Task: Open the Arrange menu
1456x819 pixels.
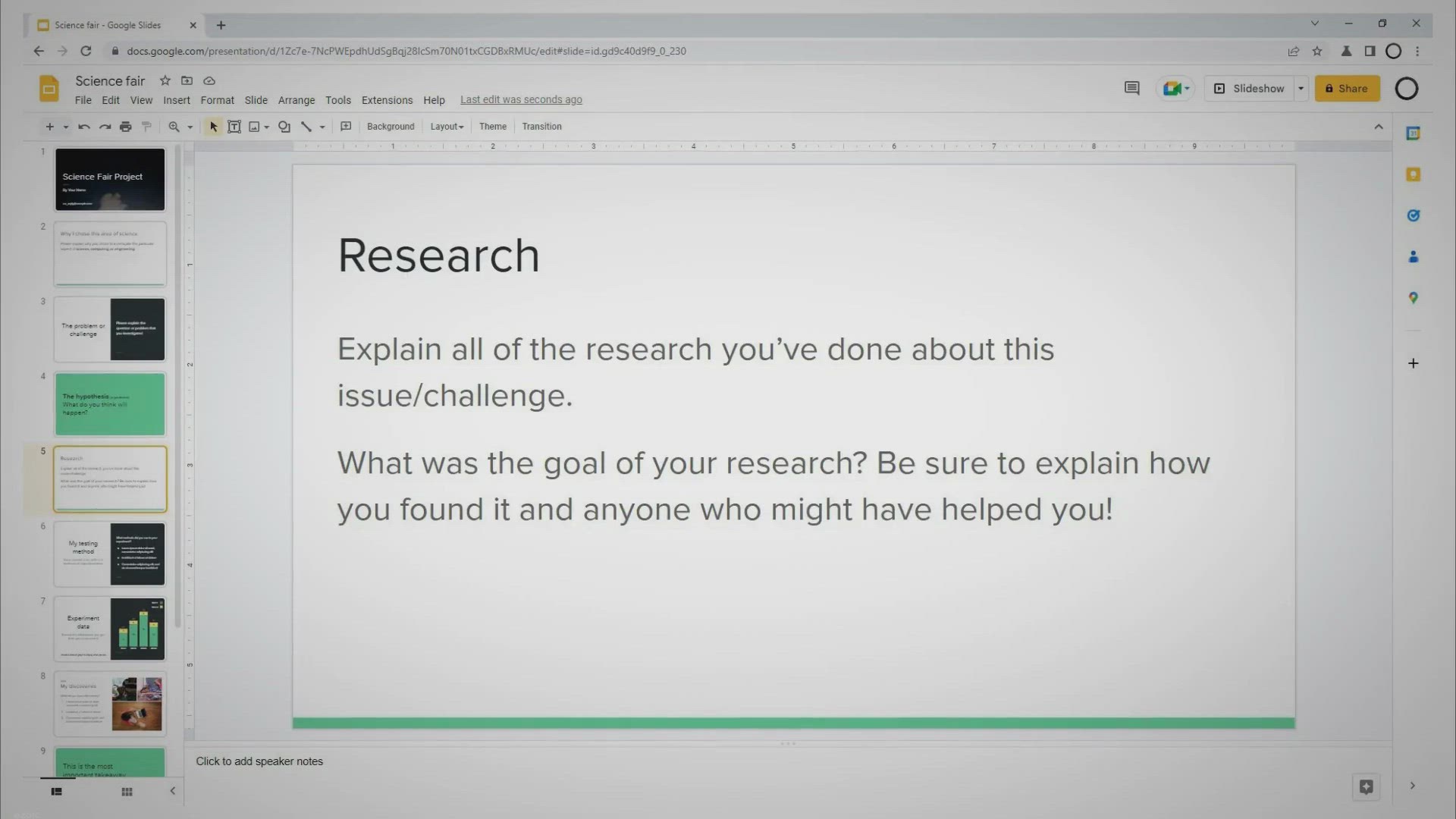Action: click(296, 100)
